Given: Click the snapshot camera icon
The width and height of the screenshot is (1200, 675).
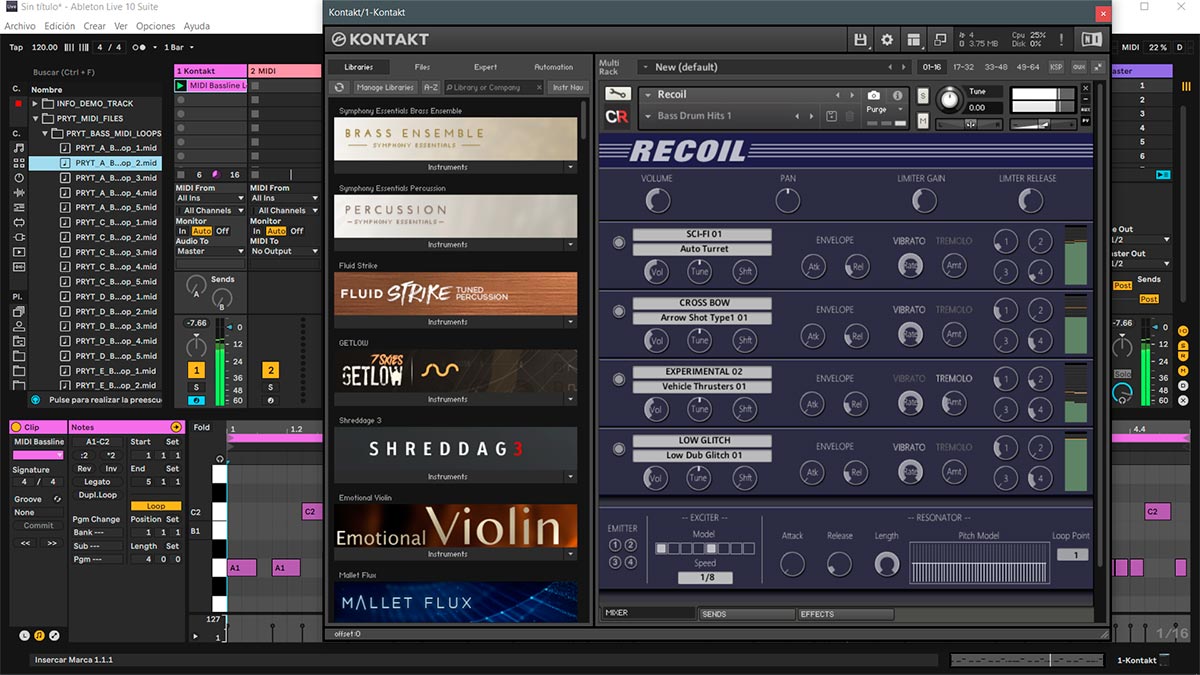Looking at the screenshot, I should (x=873, y=95).
